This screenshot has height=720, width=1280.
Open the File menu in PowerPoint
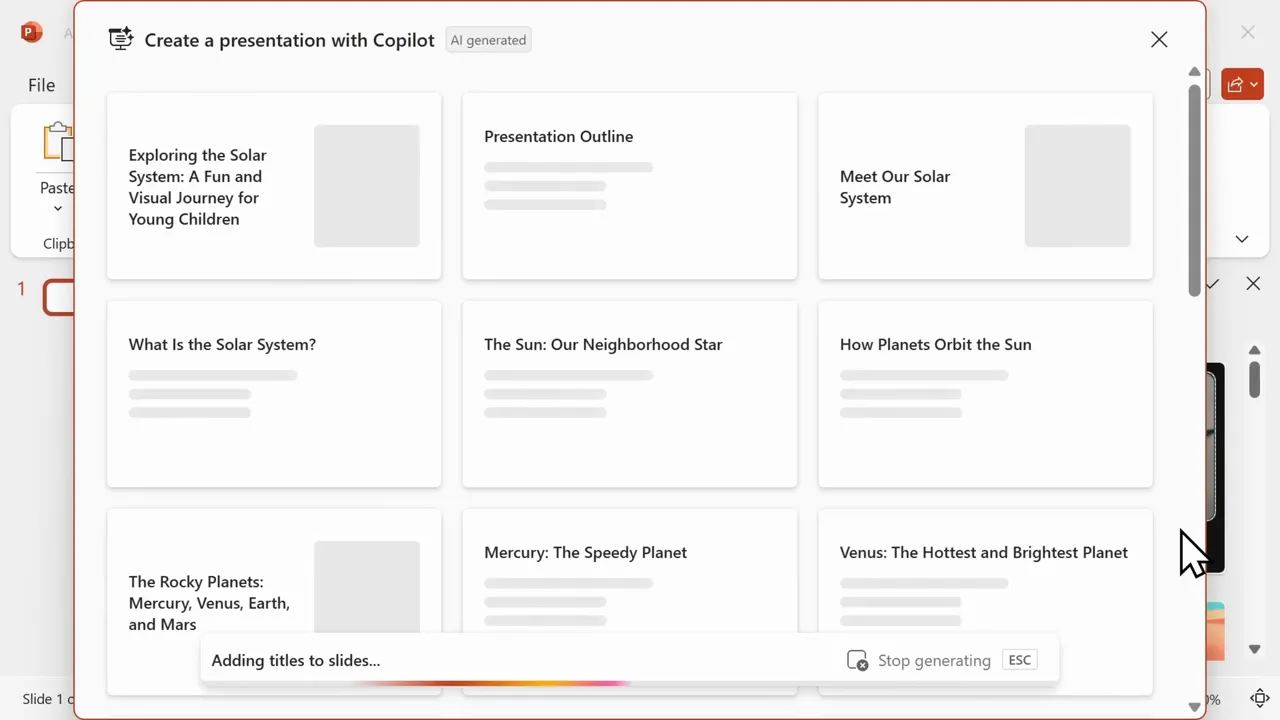click(x=41, y=85)
